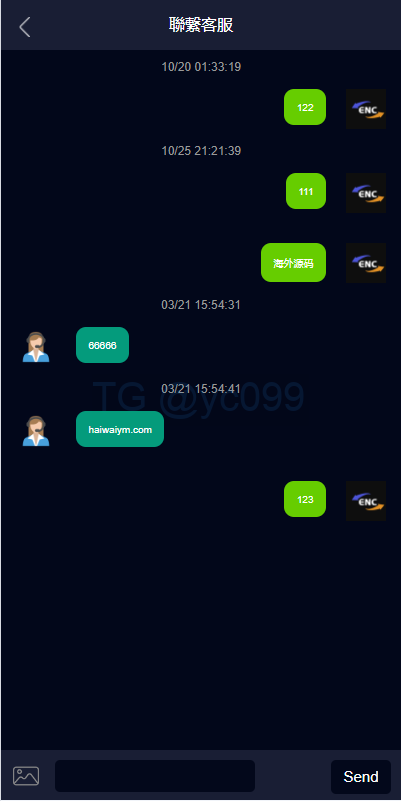Click the 03/21 15:54:31 timestamp
The image size is (401, 801).
point(201,305)
